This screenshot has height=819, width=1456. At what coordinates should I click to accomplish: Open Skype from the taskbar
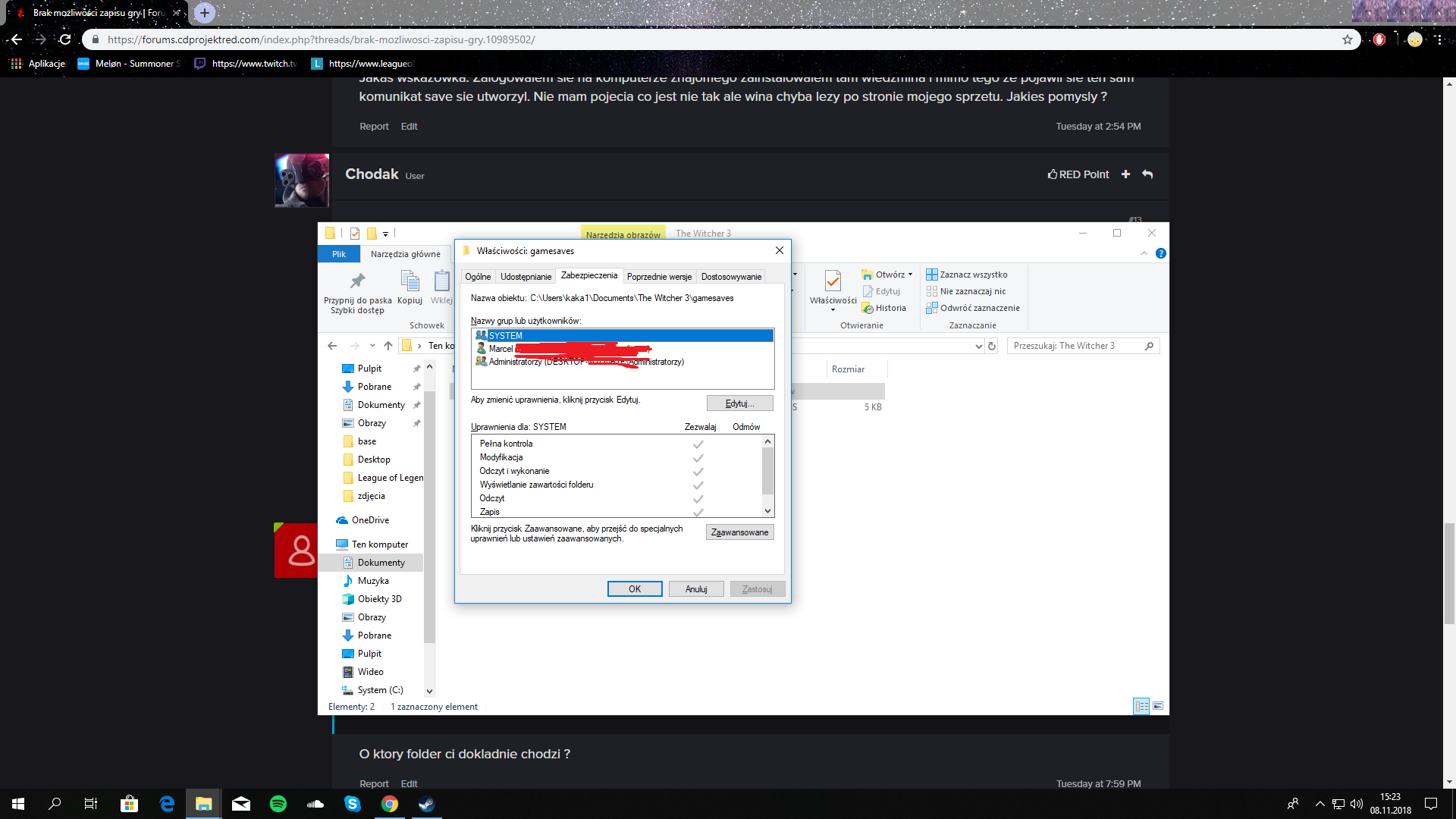[353, 804]
